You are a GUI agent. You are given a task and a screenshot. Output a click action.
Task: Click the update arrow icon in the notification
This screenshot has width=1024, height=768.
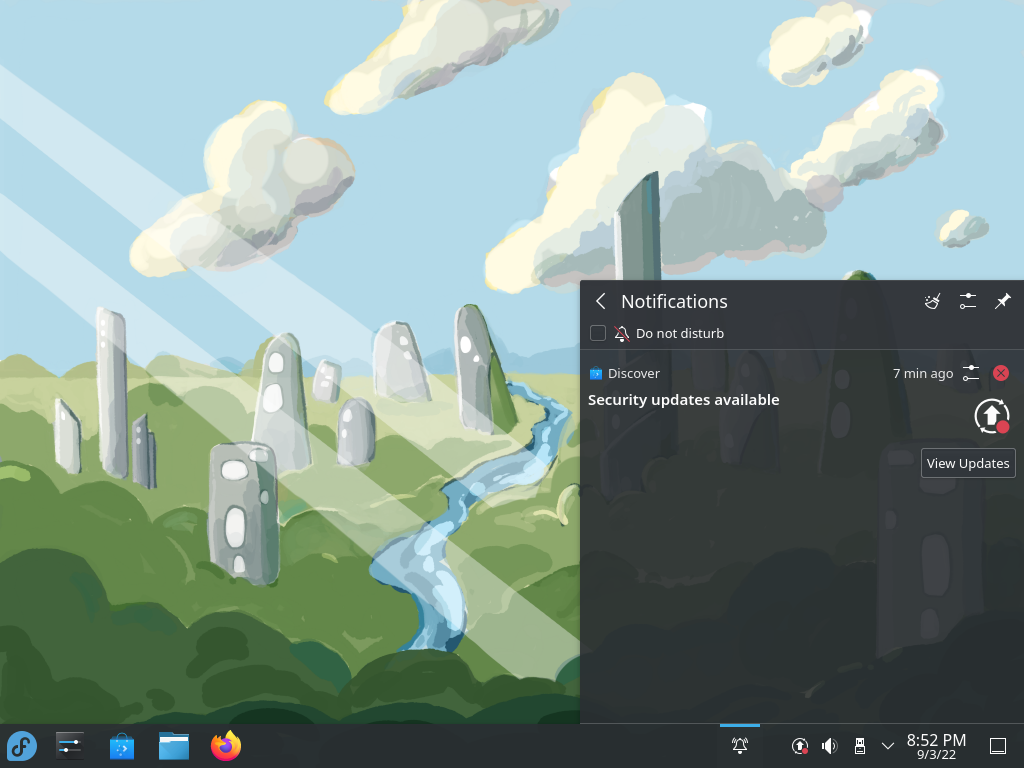[992, 416]
